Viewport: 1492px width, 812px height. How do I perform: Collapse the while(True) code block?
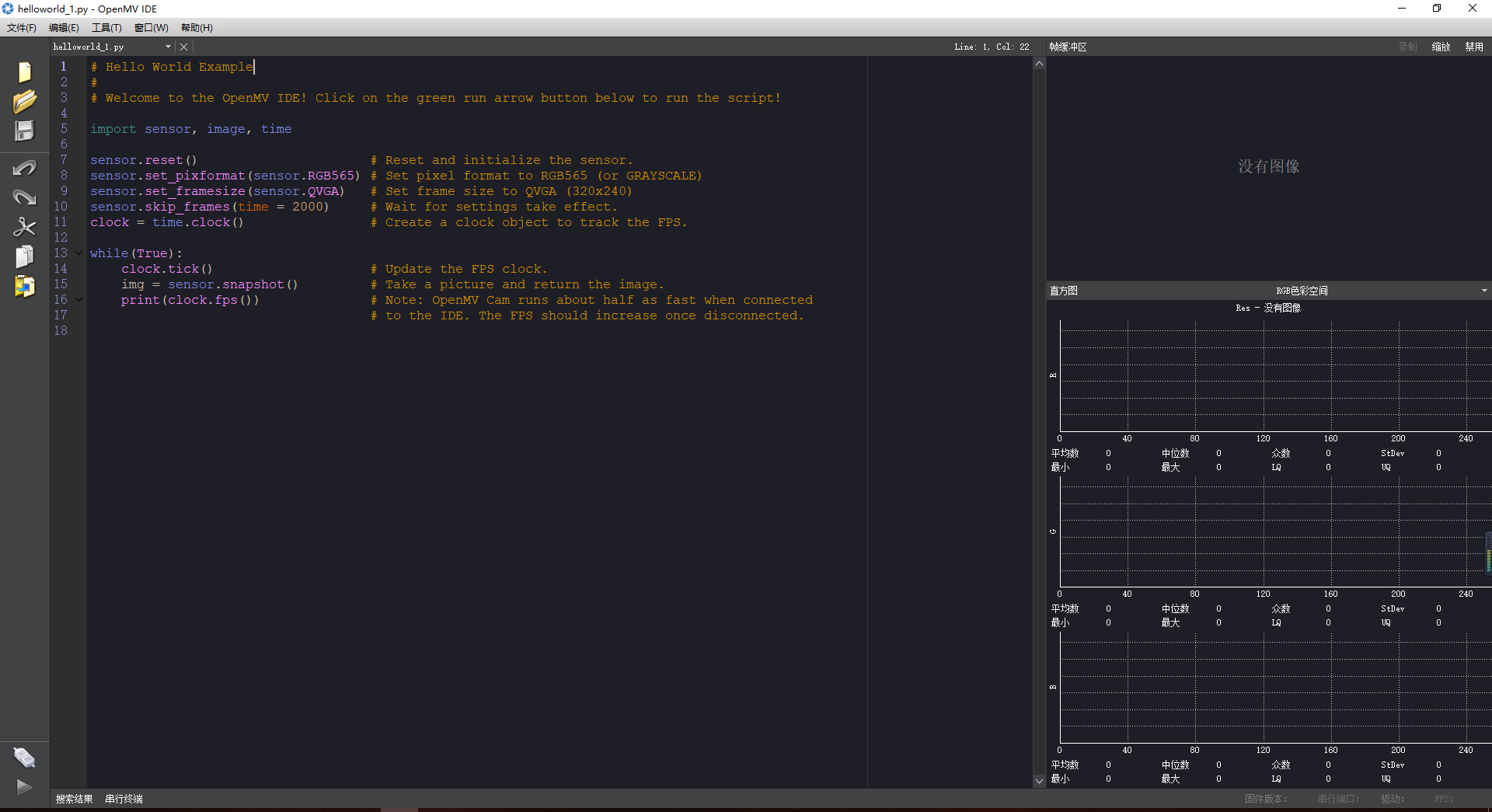[78, 253]
